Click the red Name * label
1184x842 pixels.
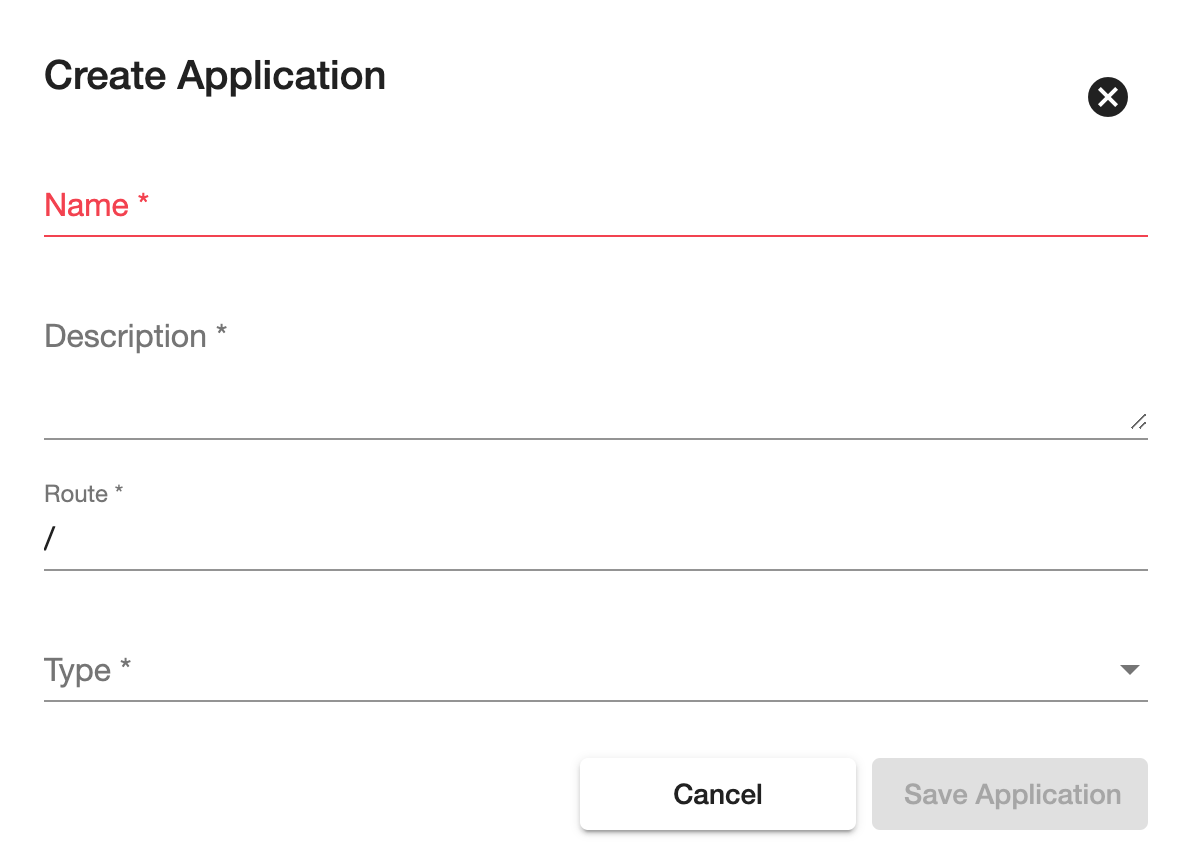coord(87,206)
